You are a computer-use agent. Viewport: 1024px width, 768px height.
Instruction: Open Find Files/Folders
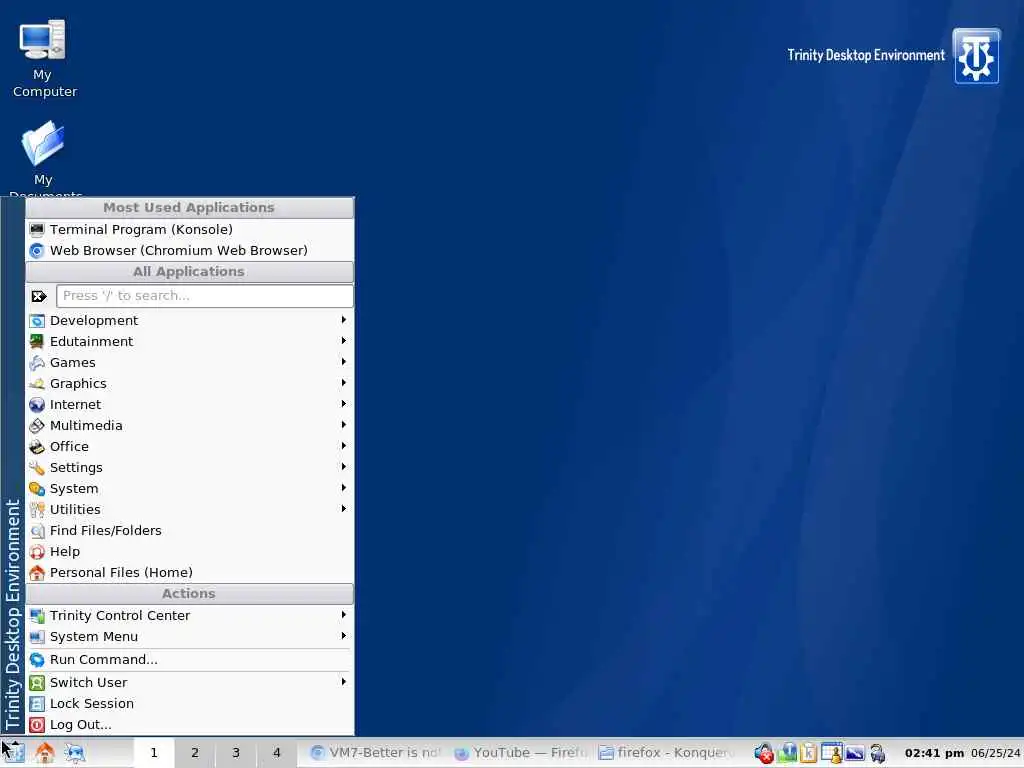click(x=189, y=530)
